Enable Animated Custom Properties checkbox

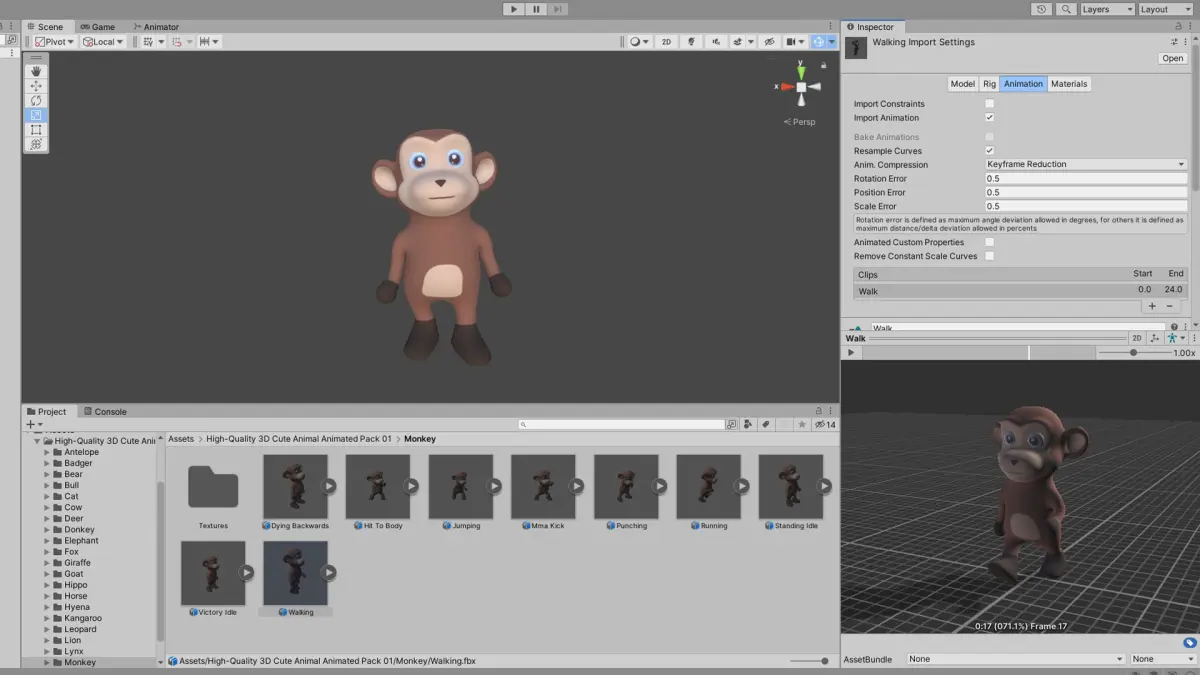(x=990, y=242)
